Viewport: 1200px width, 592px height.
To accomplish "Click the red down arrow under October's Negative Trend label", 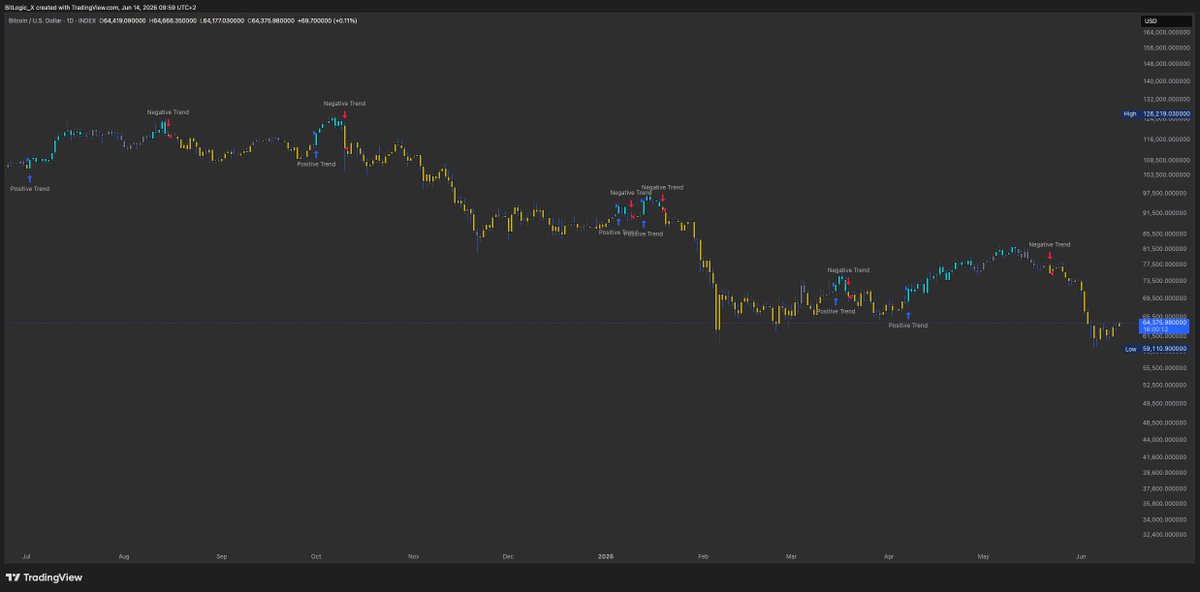I will 343,114.
